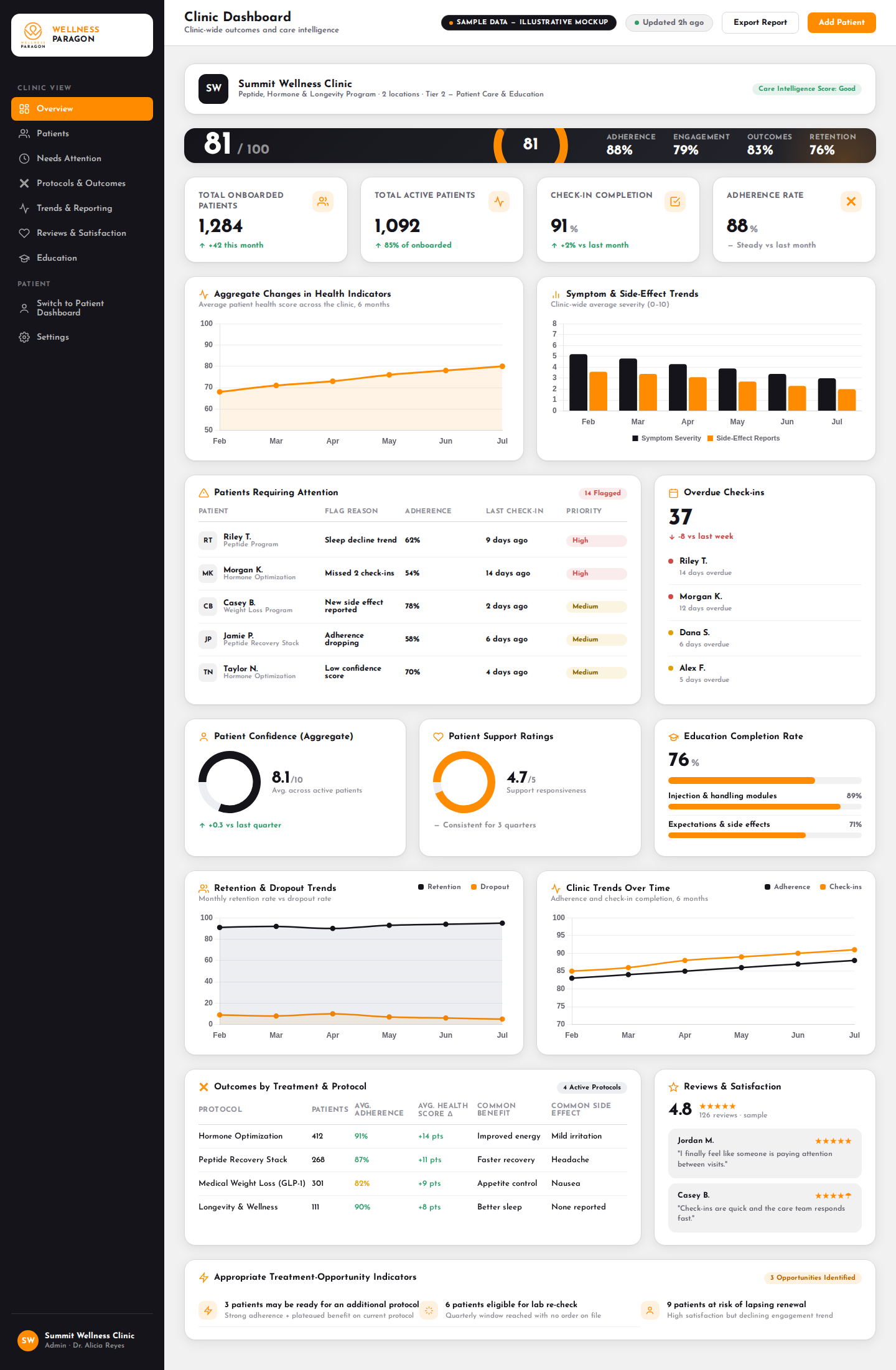896x1370 pixels.
Task: Open Jordan M. review card
Action: [765, 1154]
